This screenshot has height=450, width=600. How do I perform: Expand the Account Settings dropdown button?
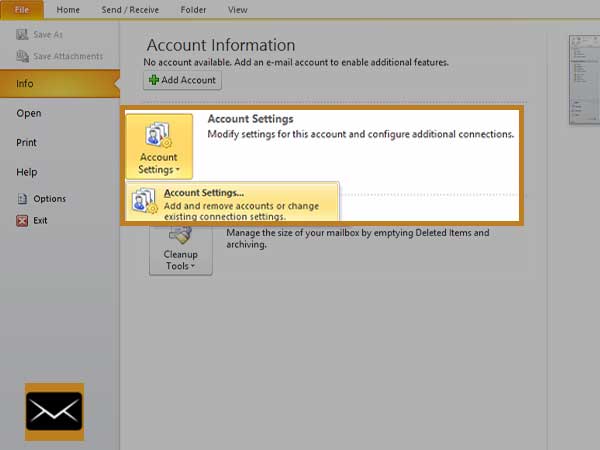click(x=159, y=146)
